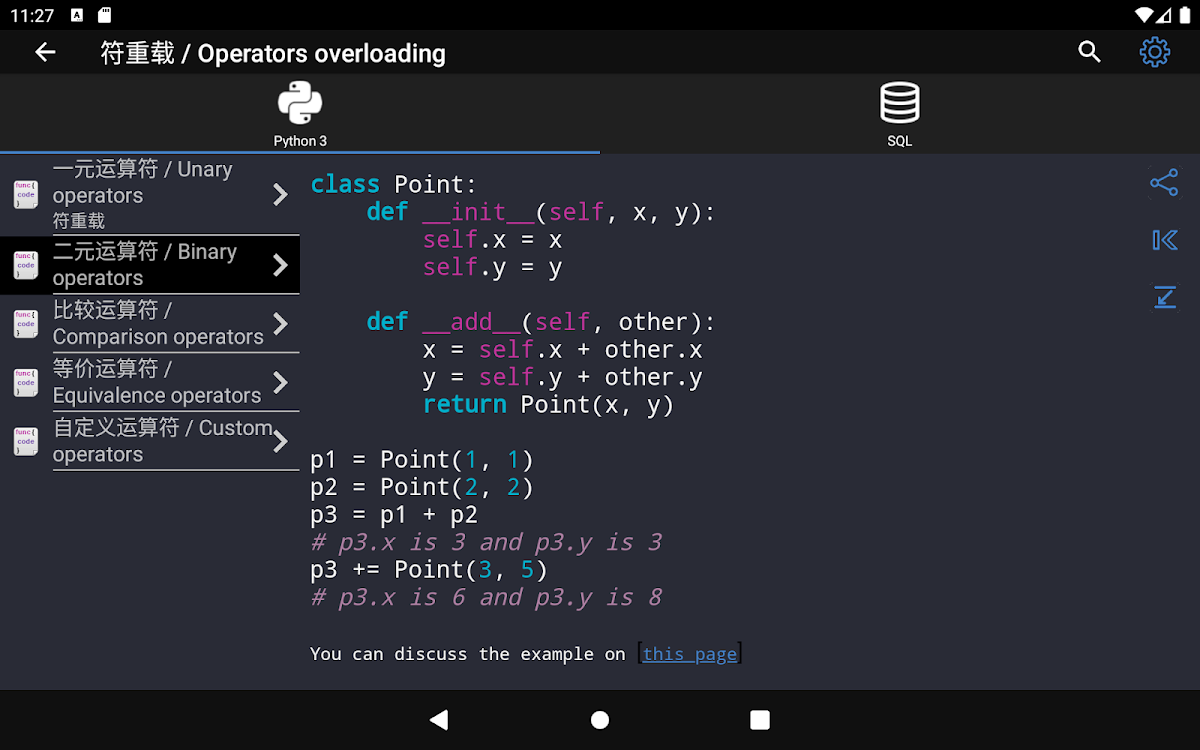1200x750 pixels.
Task: Open the 'this page' discussion link
Action: click(689, 654)
